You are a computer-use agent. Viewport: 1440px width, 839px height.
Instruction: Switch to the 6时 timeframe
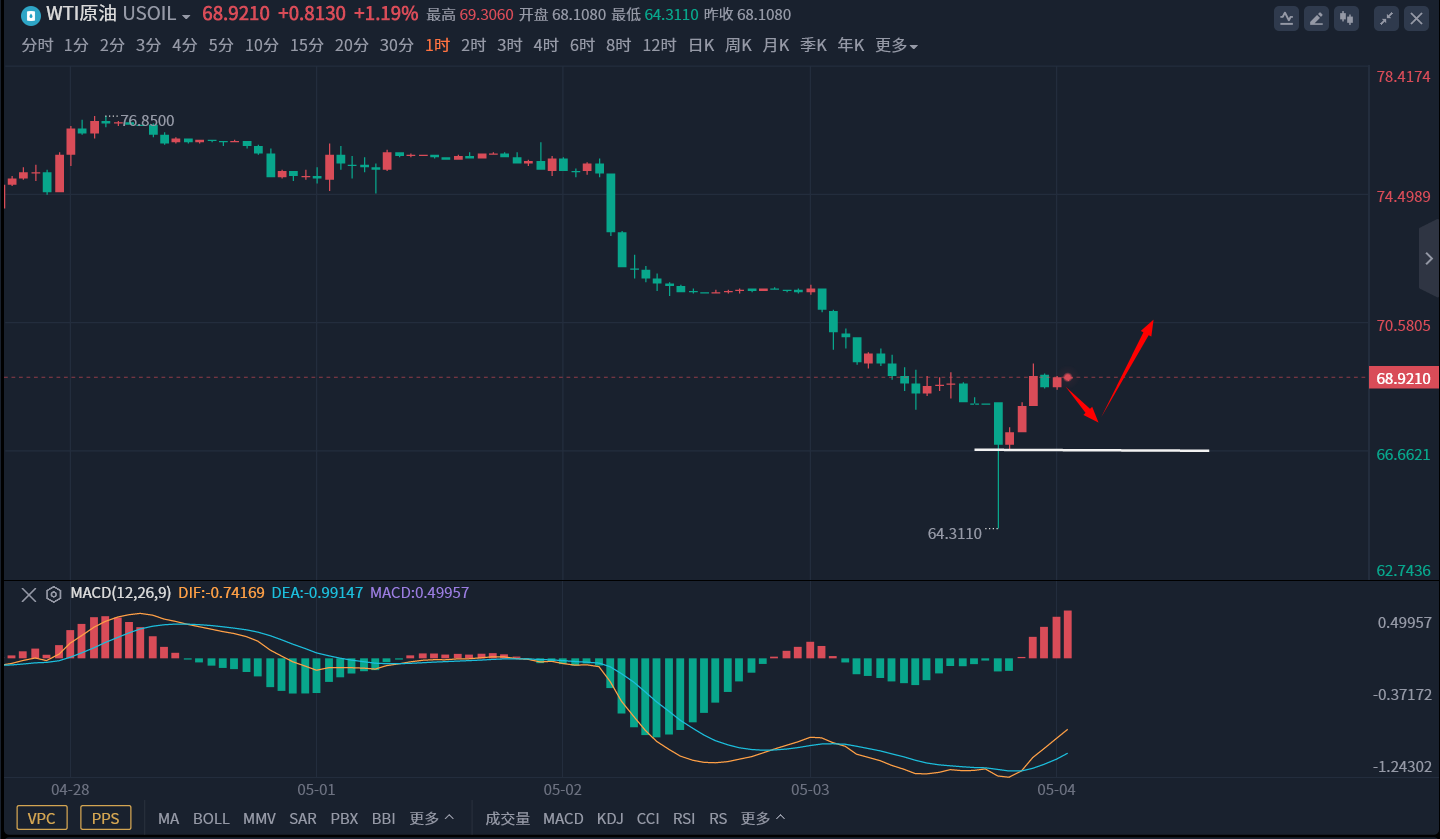pos(582,45)
